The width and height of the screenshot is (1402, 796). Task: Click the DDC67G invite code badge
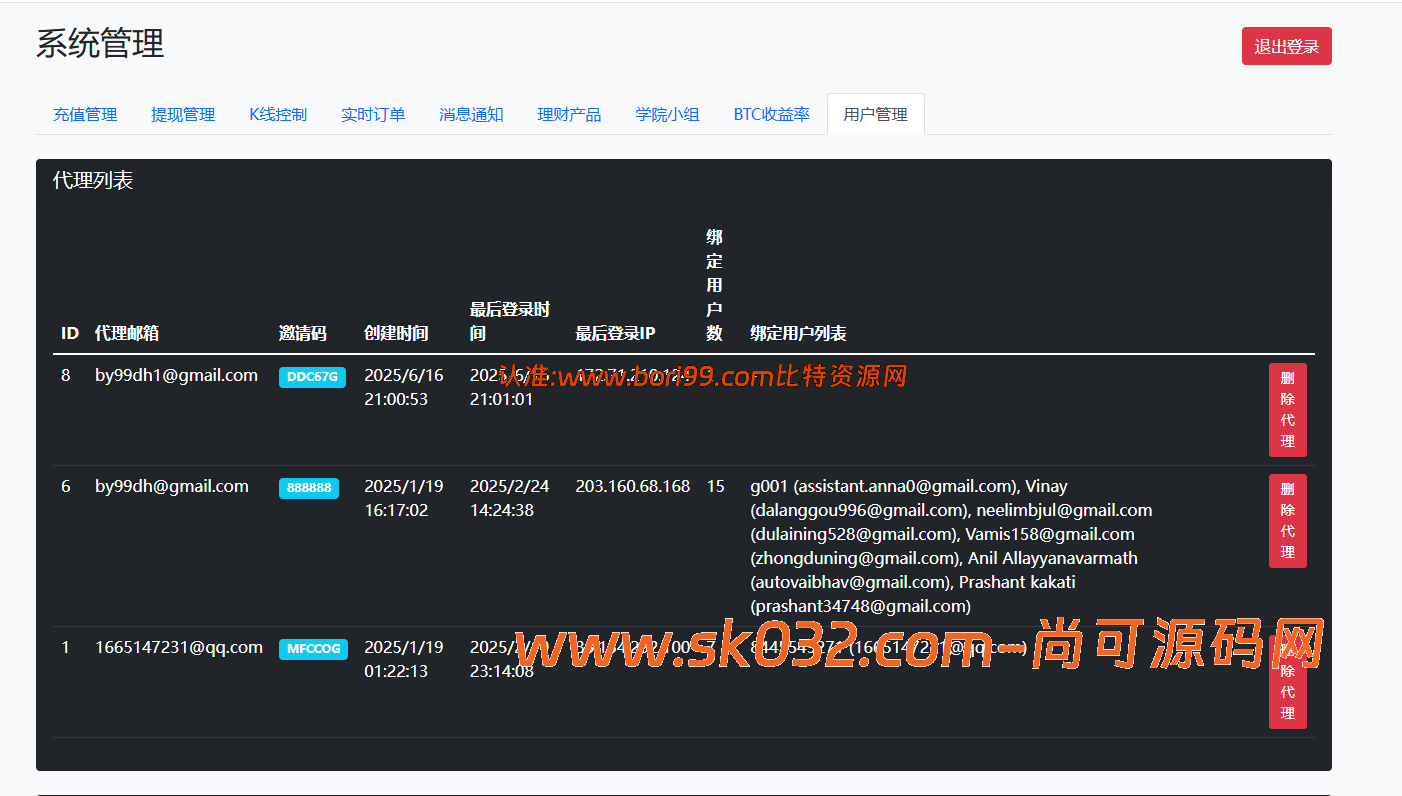point(312,377)
